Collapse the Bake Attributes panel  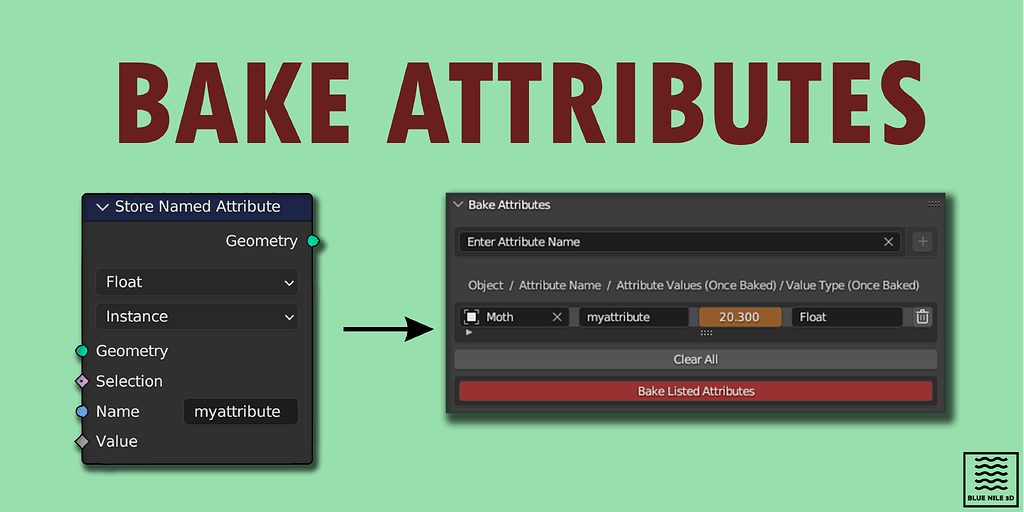[x=458, y=204]
